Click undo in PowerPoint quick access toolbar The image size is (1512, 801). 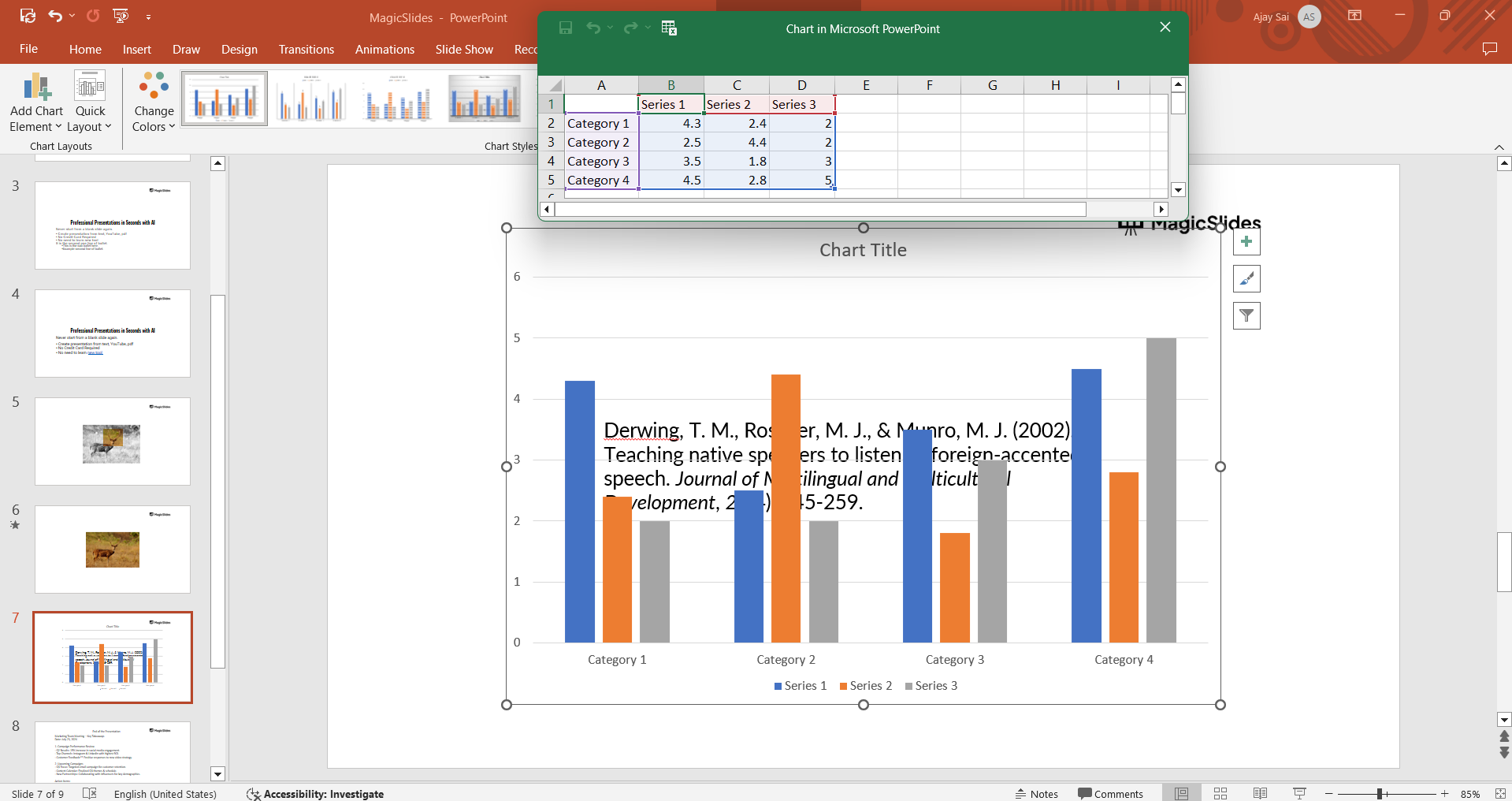[x=54, y=16]
